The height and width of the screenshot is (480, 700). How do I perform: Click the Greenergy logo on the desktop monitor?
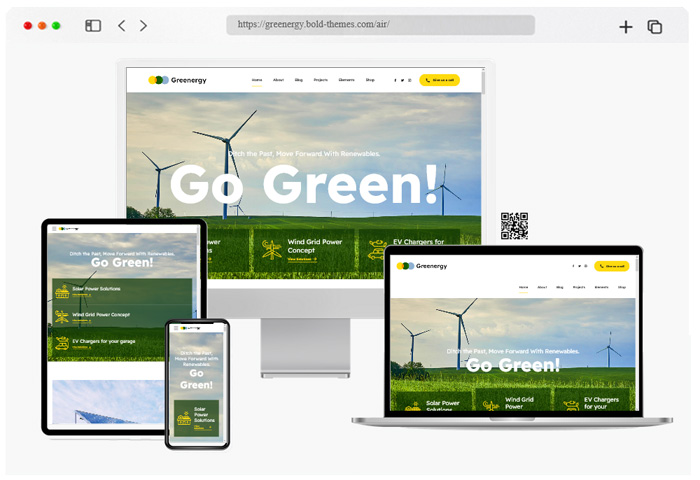click(177, 80)
